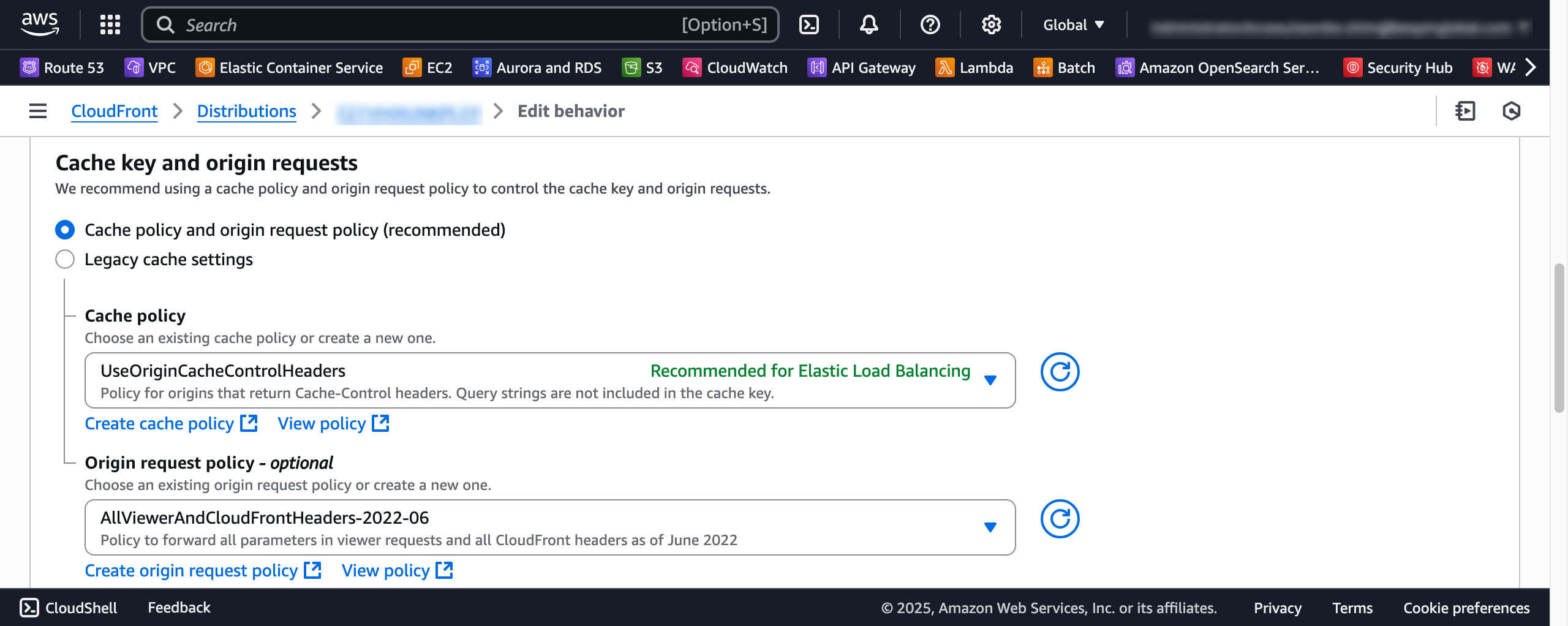Click Create cache policy link
The height and width of the screenshot is (626, 1568).
(171, 423)
